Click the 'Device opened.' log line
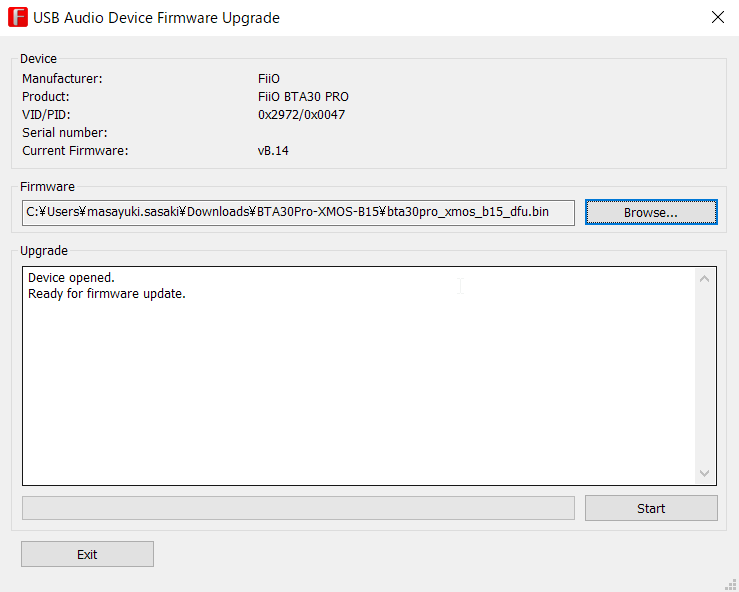 71,278
